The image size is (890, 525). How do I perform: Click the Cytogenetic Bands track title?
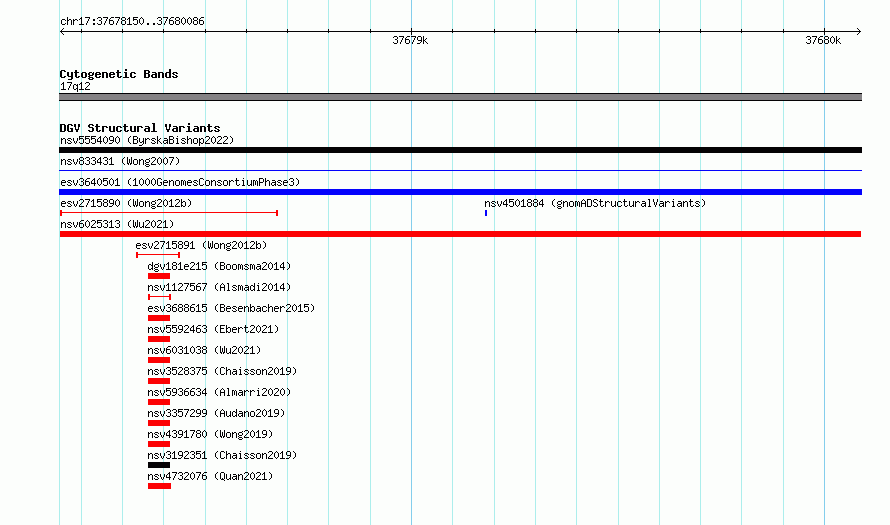[x=119, y=74]
